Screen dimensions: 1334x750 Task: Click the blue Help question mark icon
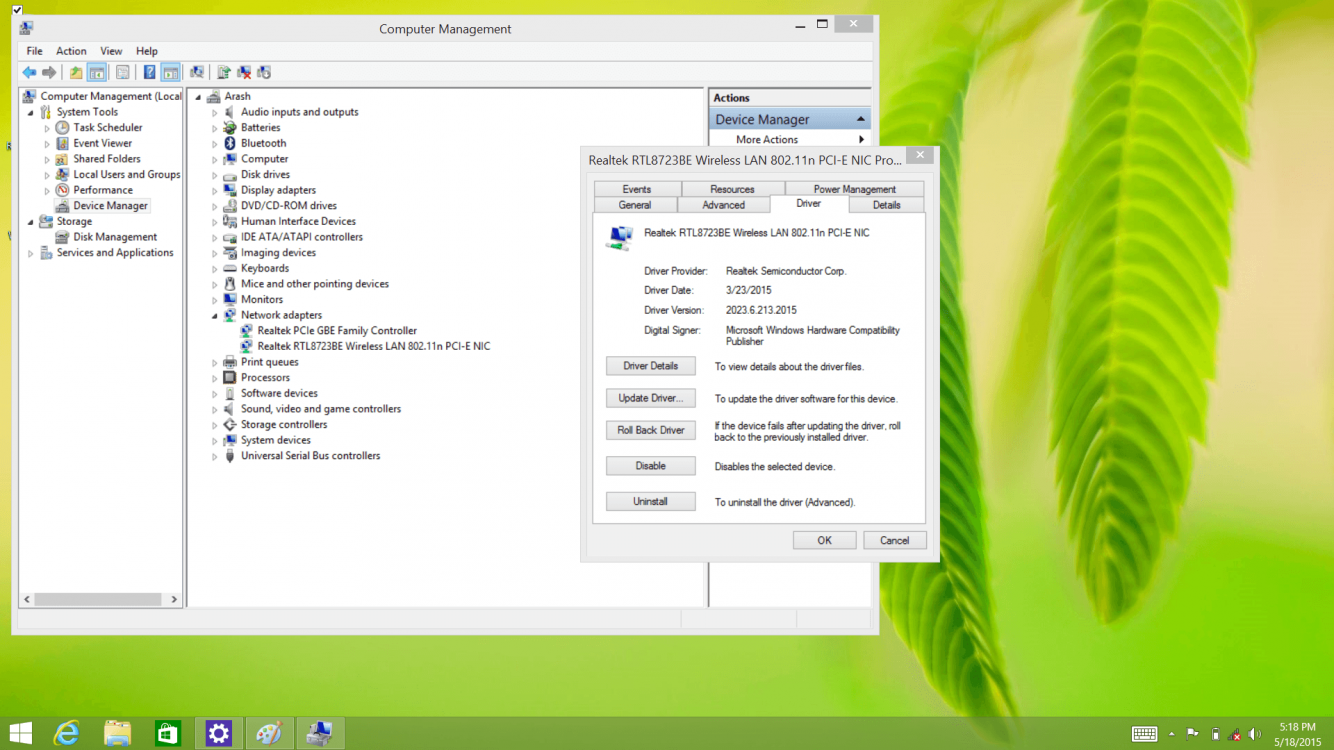pyautogui.click(x=149, y=72)
